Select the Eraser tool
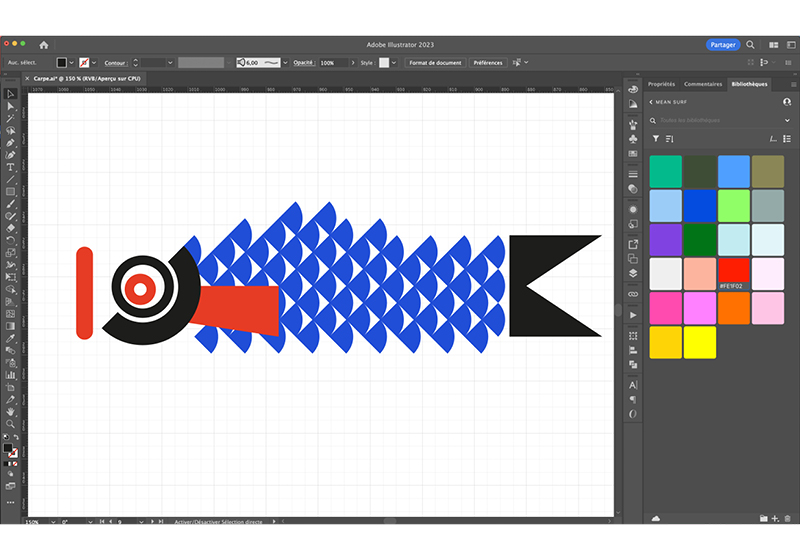Image resolution: width=800 pixels, height=560 pixels. [10, 228]
